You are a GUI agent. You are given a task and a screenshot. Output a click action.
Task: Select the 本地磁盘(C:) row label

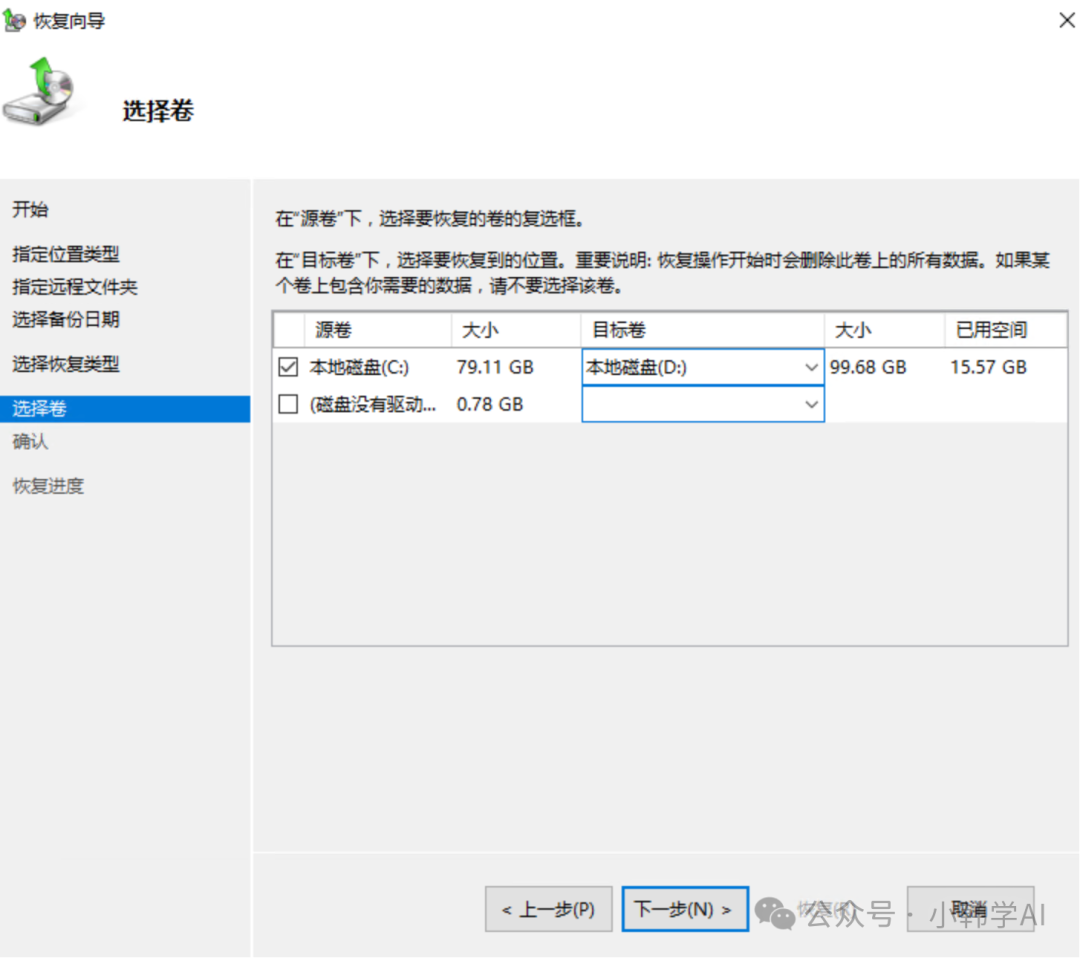[359, 368]
